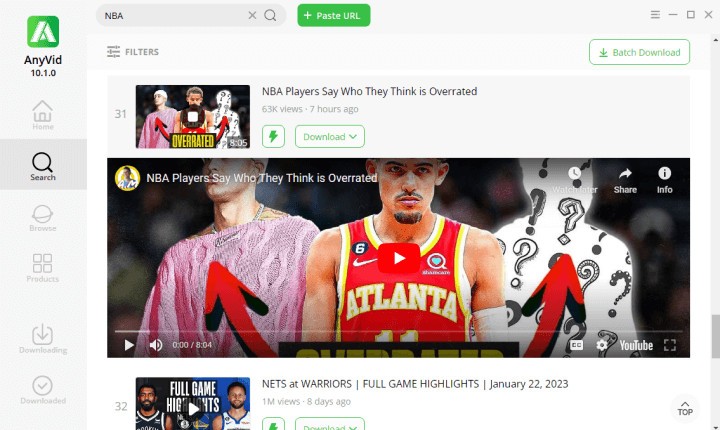Open the Products panel icon
Image resolution: width=720 pixels, height=430 pixels.
42,268
